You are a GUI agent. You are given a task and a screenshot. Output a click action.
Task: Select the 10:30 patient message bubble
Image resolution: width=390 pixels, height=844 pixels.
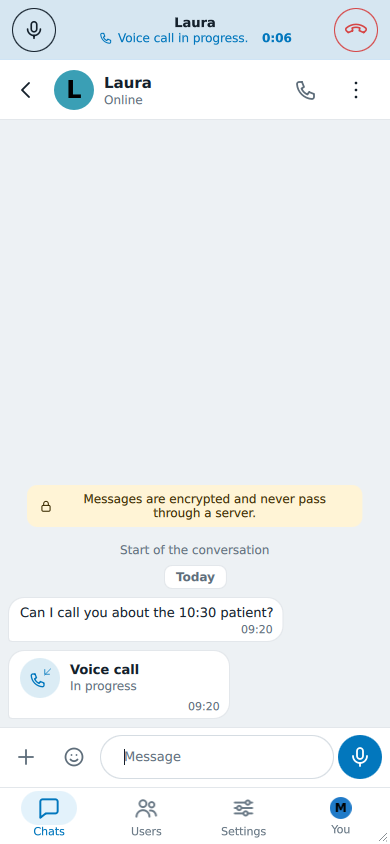146,620
